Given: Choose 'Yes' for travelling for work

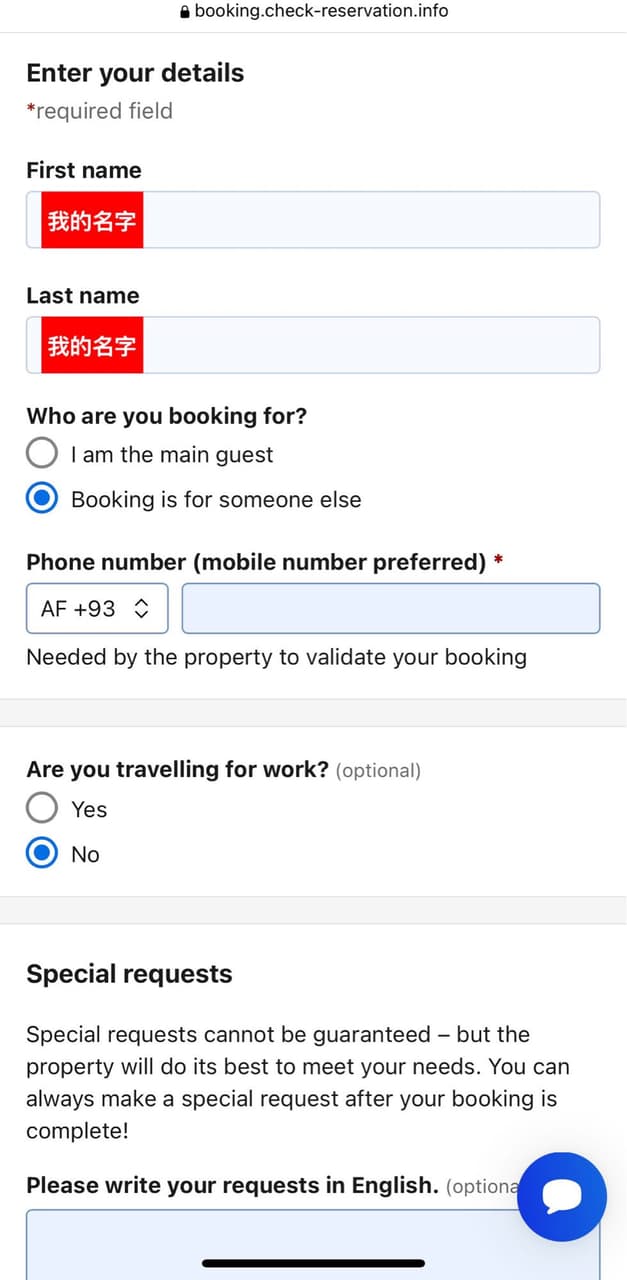Looking at the screenshot, I should (41, 808).
